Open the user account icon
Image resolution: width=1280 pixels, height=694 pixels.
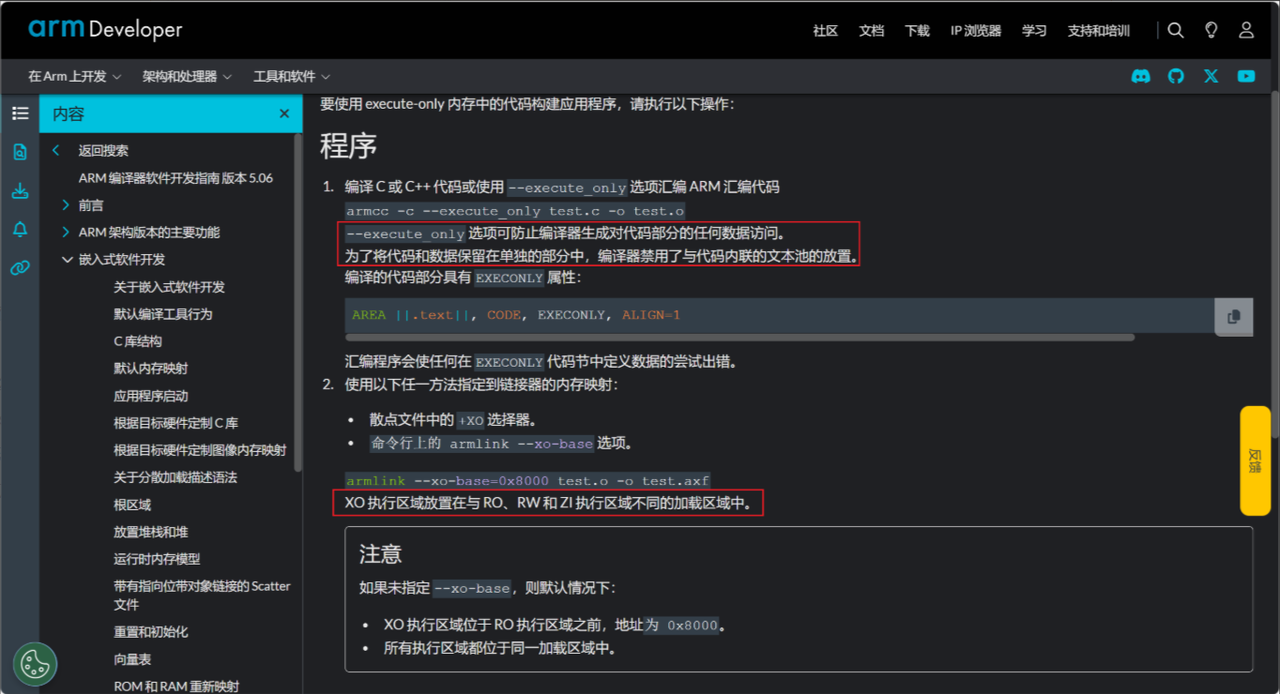(1246, 30)
